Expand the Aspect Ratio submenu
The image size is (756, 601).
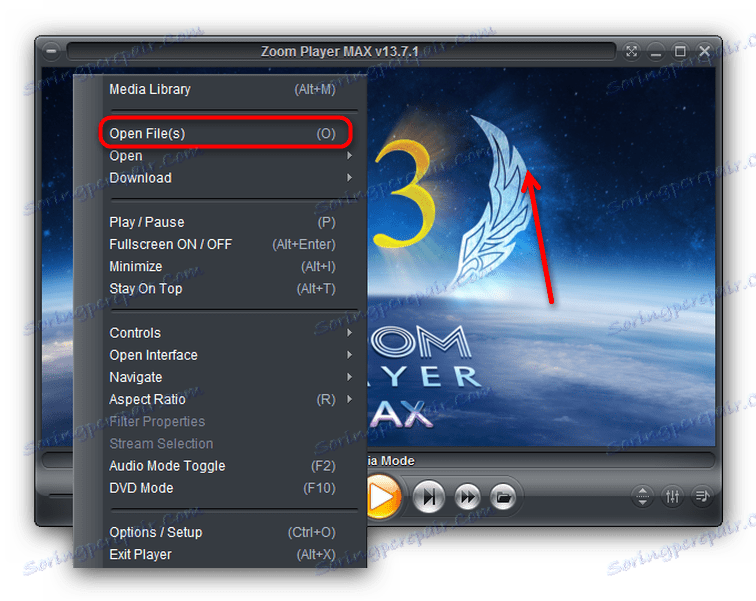(222, 400)
